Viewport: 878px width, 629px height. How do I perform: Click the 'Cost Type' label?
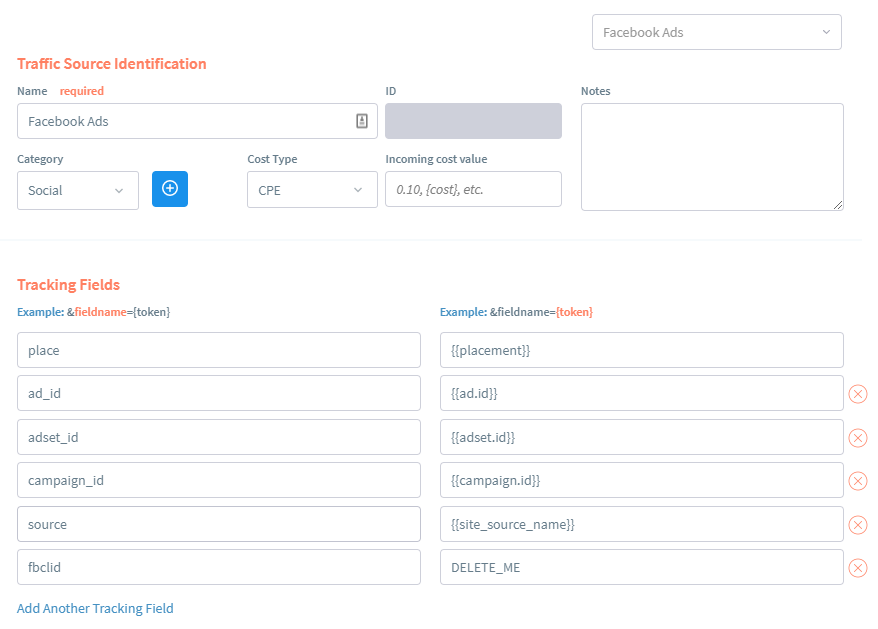[272, 159]
